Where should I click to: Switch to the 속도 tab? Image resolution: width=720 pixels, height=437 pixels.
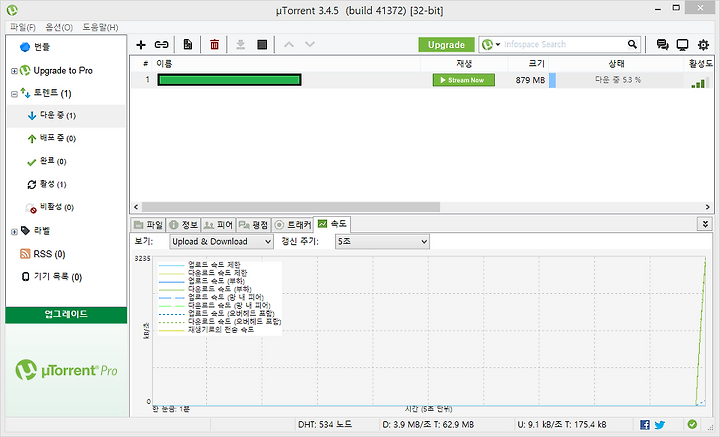click(332, 224)
